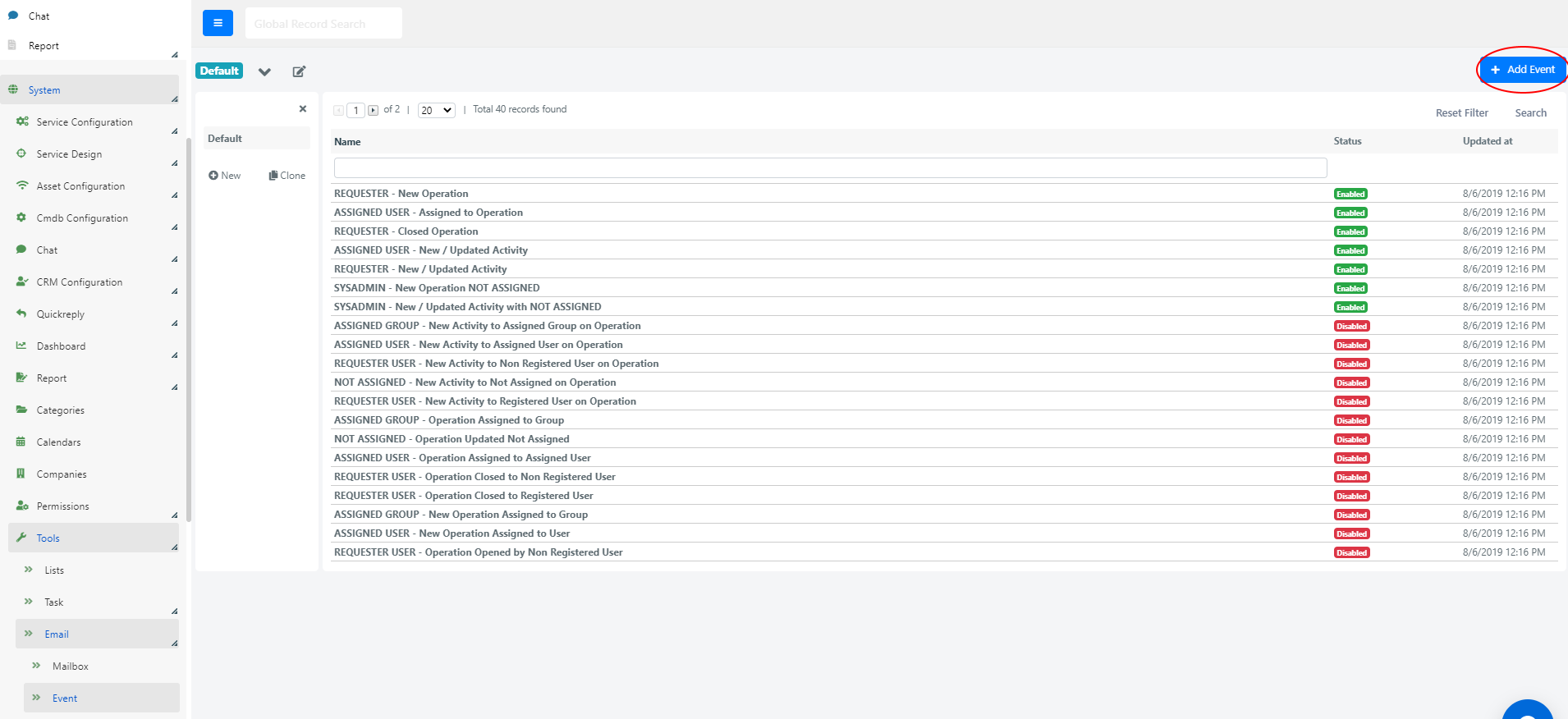
Task: Click the Global Record Search field
Action: click(x=323, y=23)
